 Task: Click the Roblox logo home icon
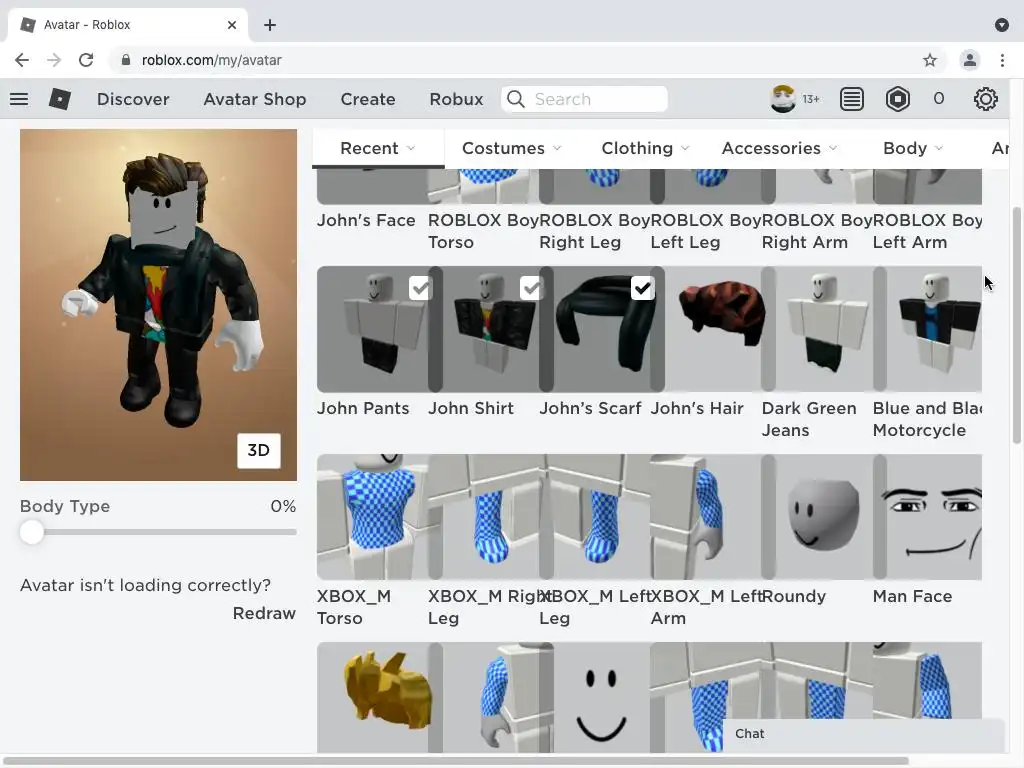tap(59, 99)
